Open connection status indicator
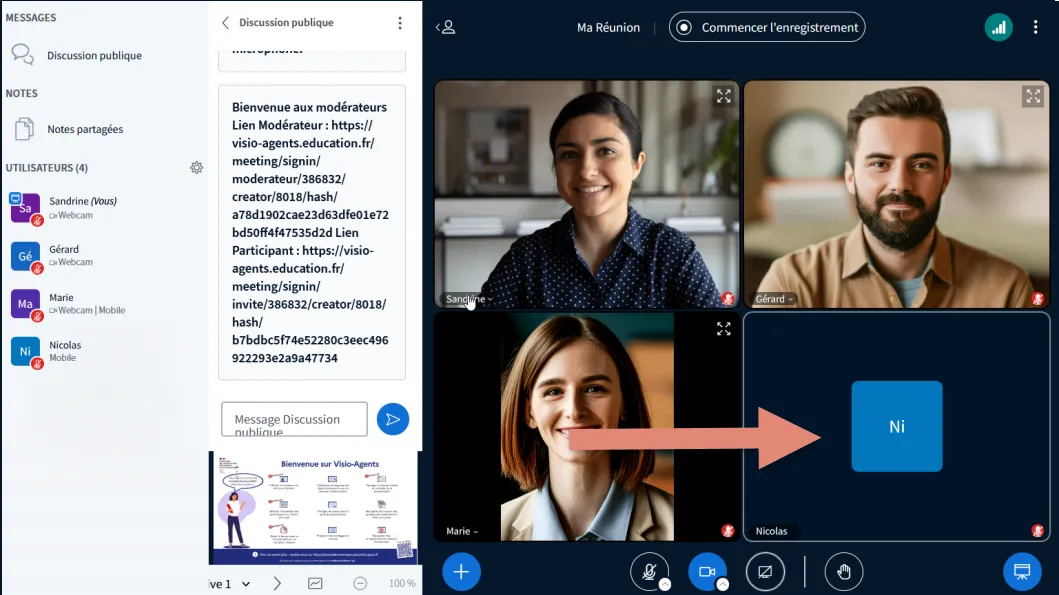This screenshot has height=595, width=1059. click(x=998, y=28)
